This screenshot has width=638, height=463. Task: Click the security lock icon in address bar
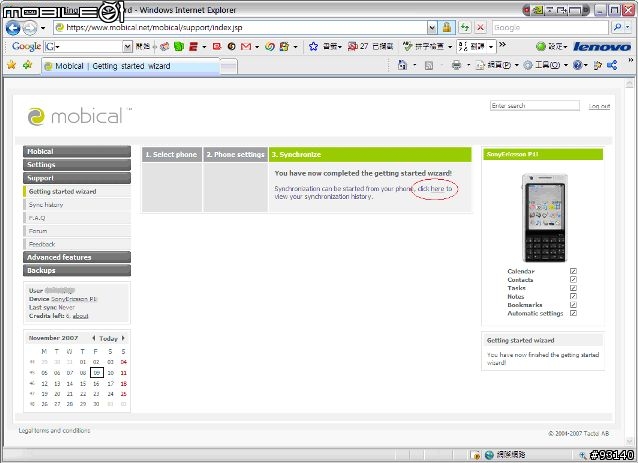pyautogui.click(x=446, y=28)
